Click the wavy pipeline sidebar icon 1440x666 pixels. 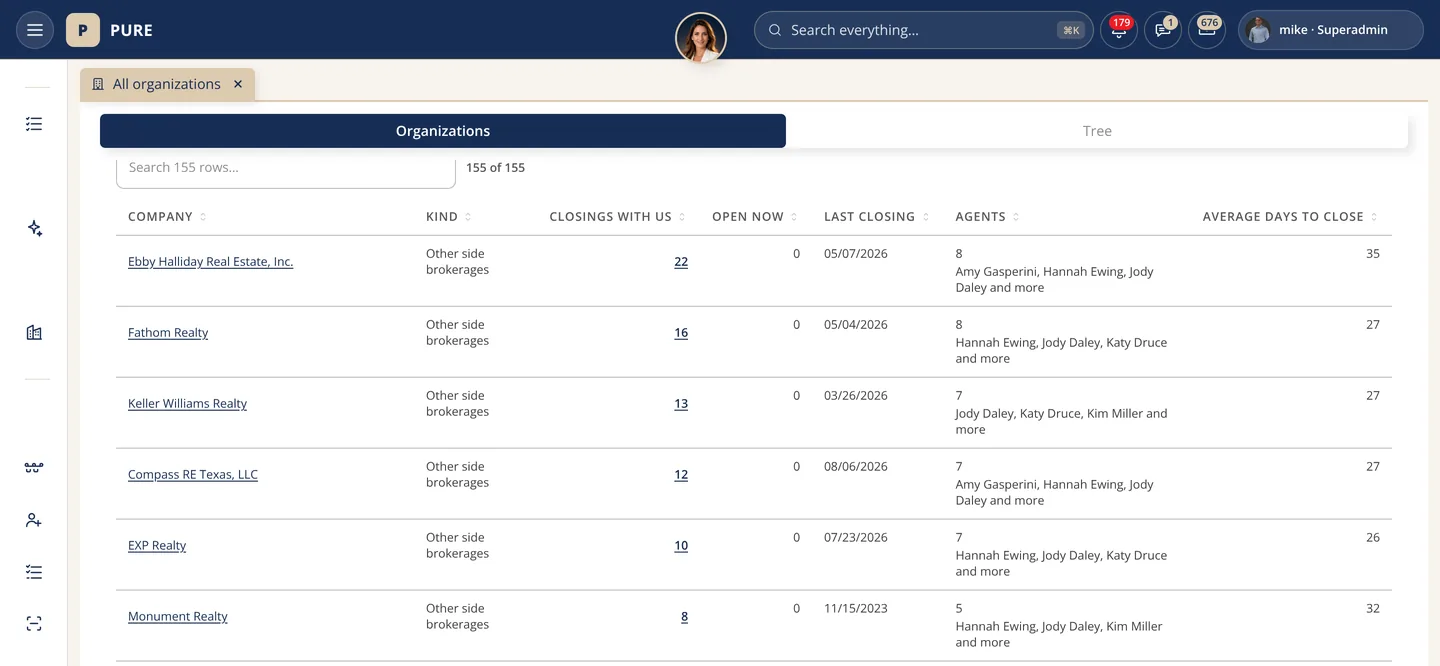34,468
